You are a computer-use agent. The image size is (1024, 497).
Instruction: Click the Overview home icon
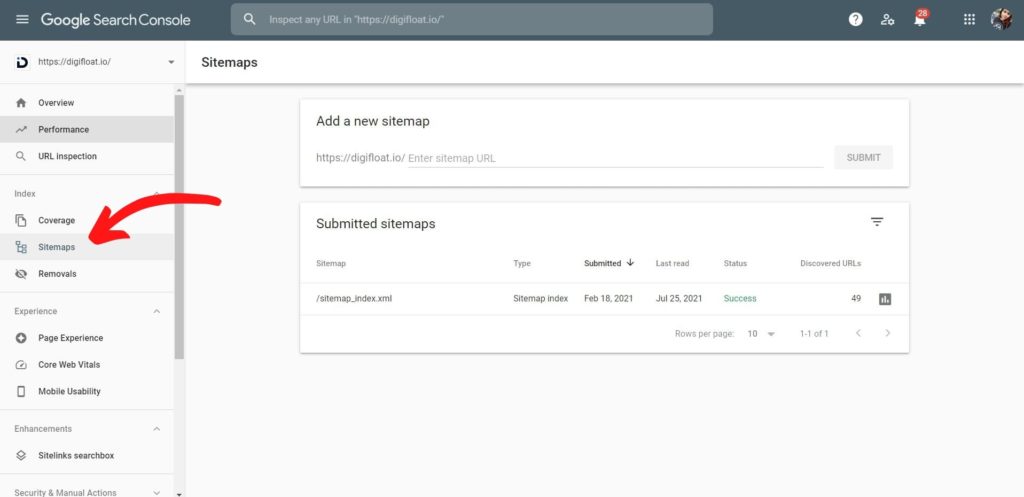tap(21, 103)
